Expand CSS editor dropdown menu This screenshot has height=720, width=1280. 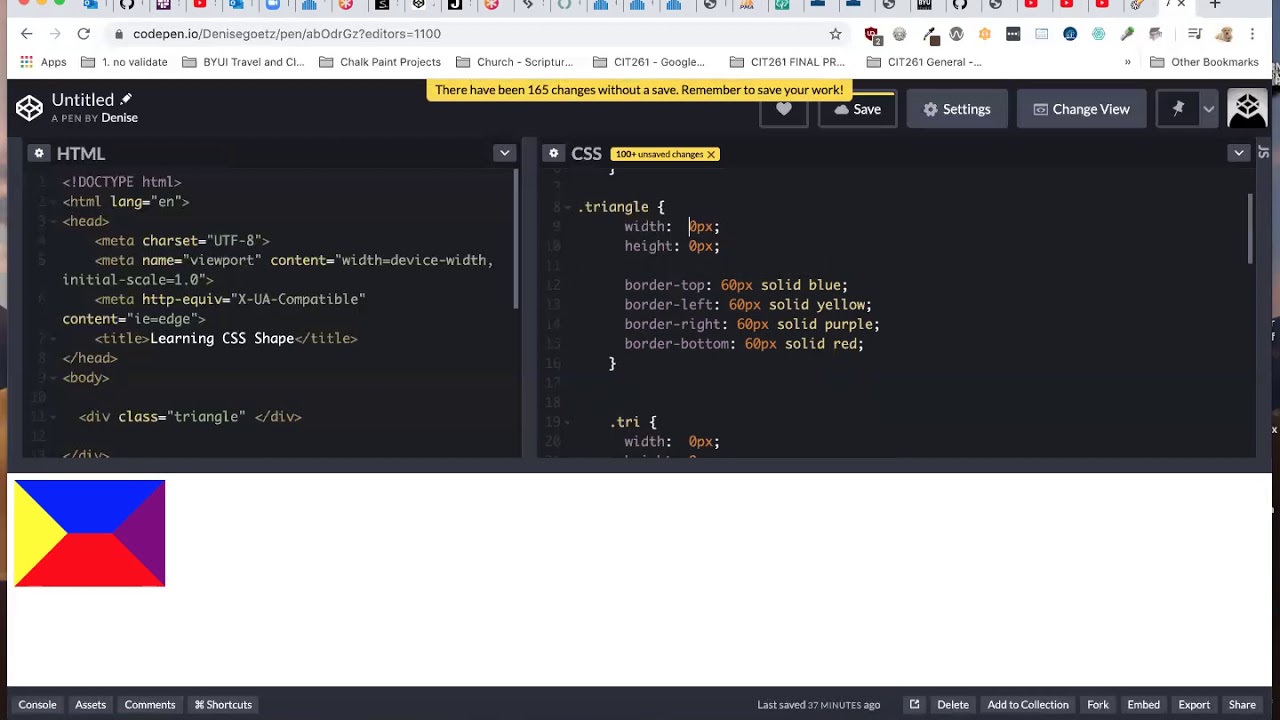1239,153
